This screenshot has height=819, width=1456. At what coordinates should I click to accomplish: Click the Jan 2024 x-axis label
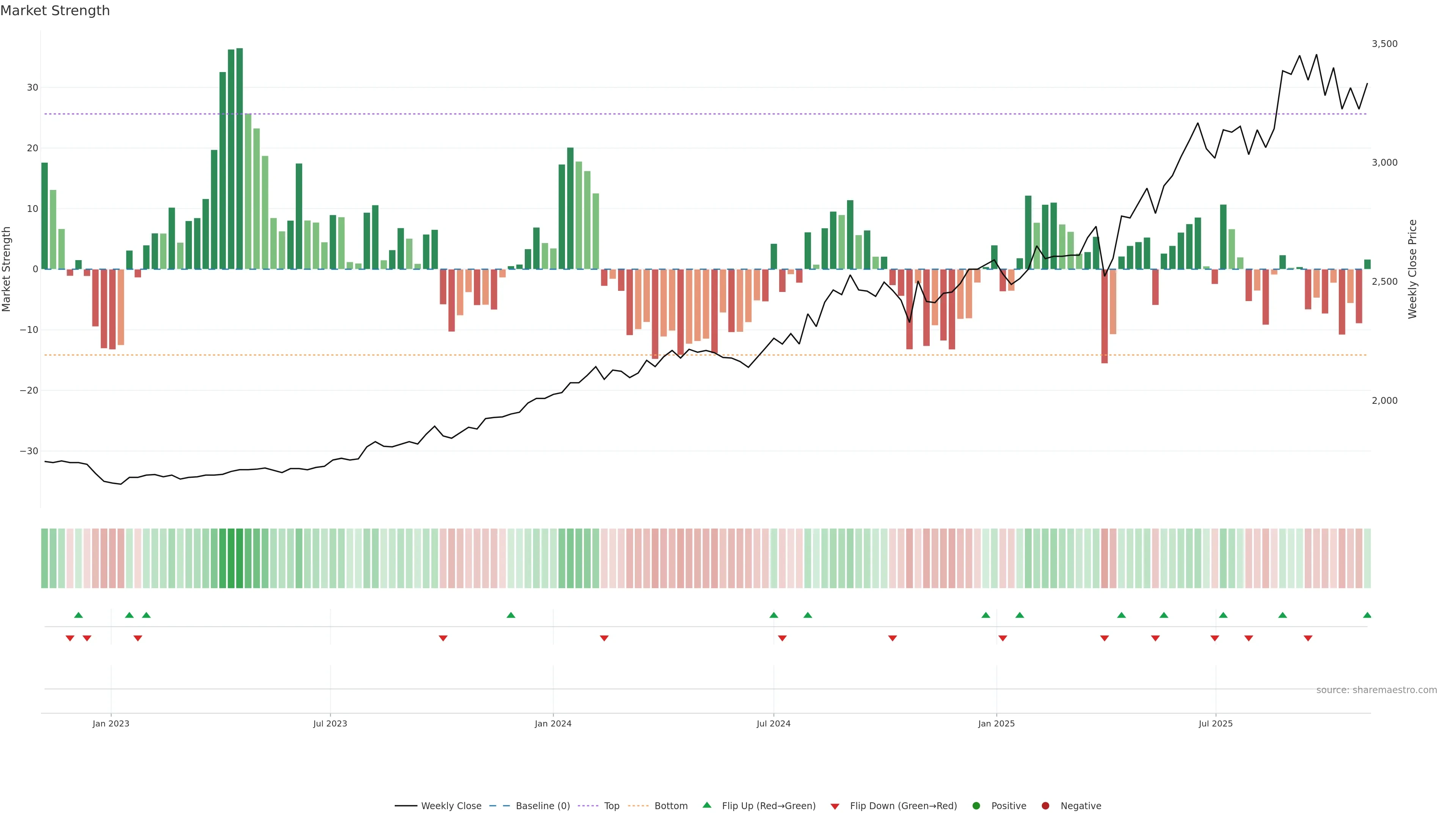[x=553, y=723]
